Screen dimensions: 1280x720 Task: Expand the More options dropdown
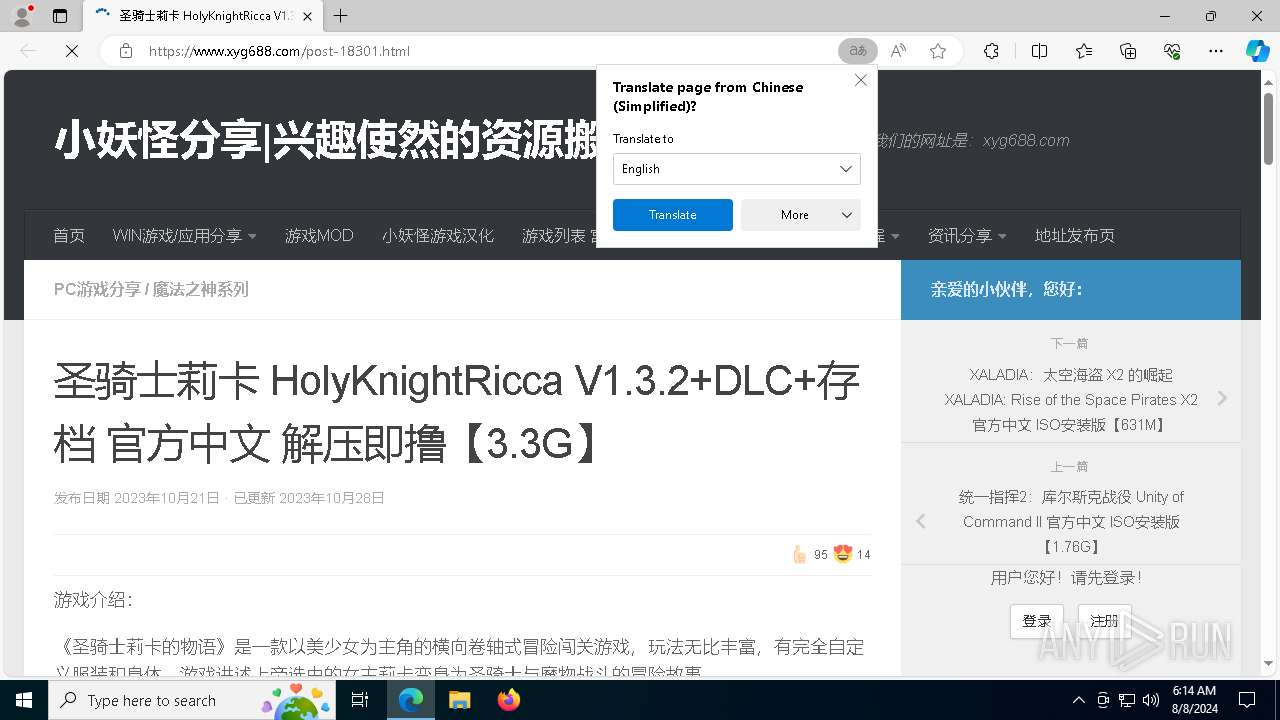click(x=801, y=215)
